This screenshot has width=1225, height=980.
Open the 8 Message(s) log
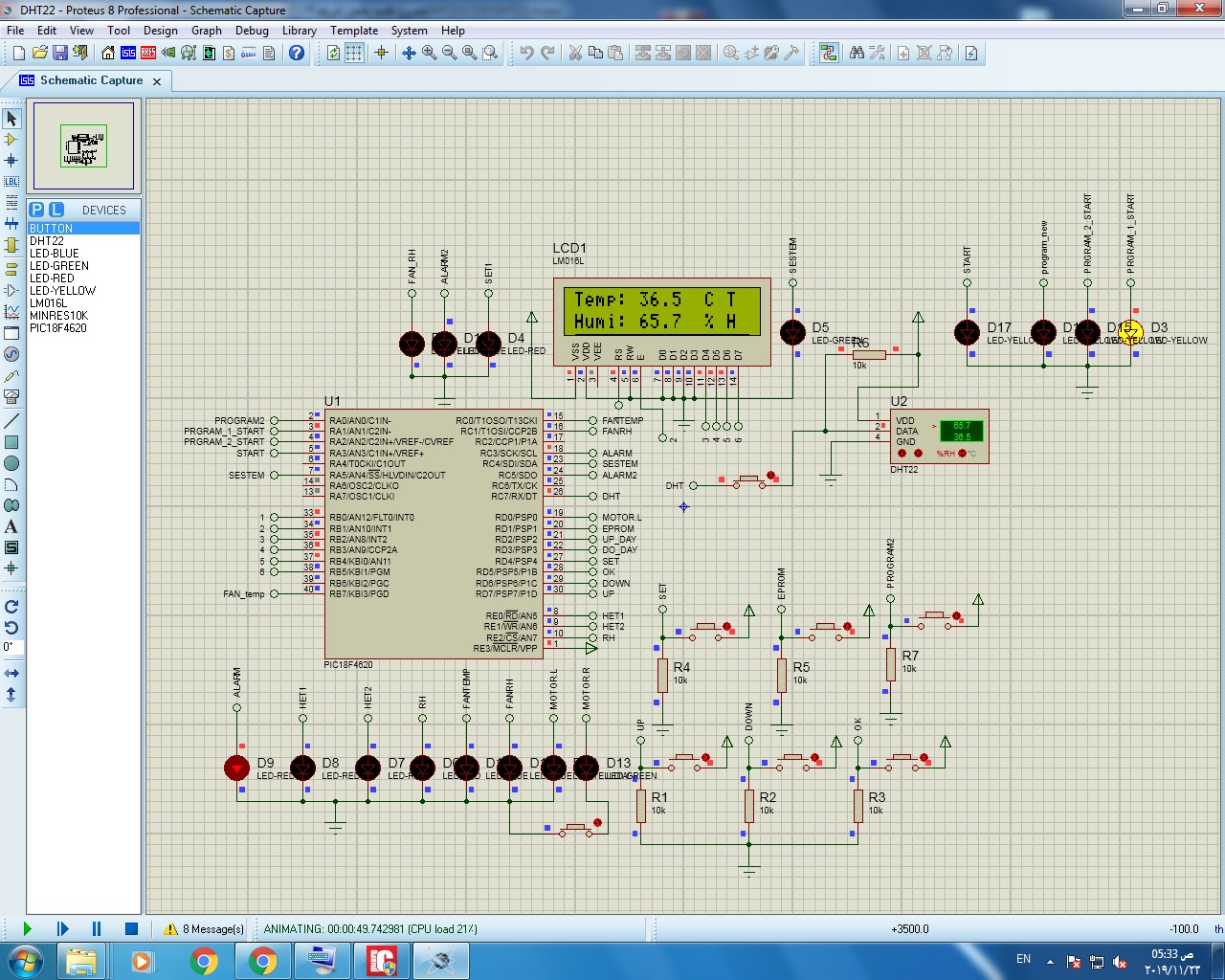click(204, 929)
